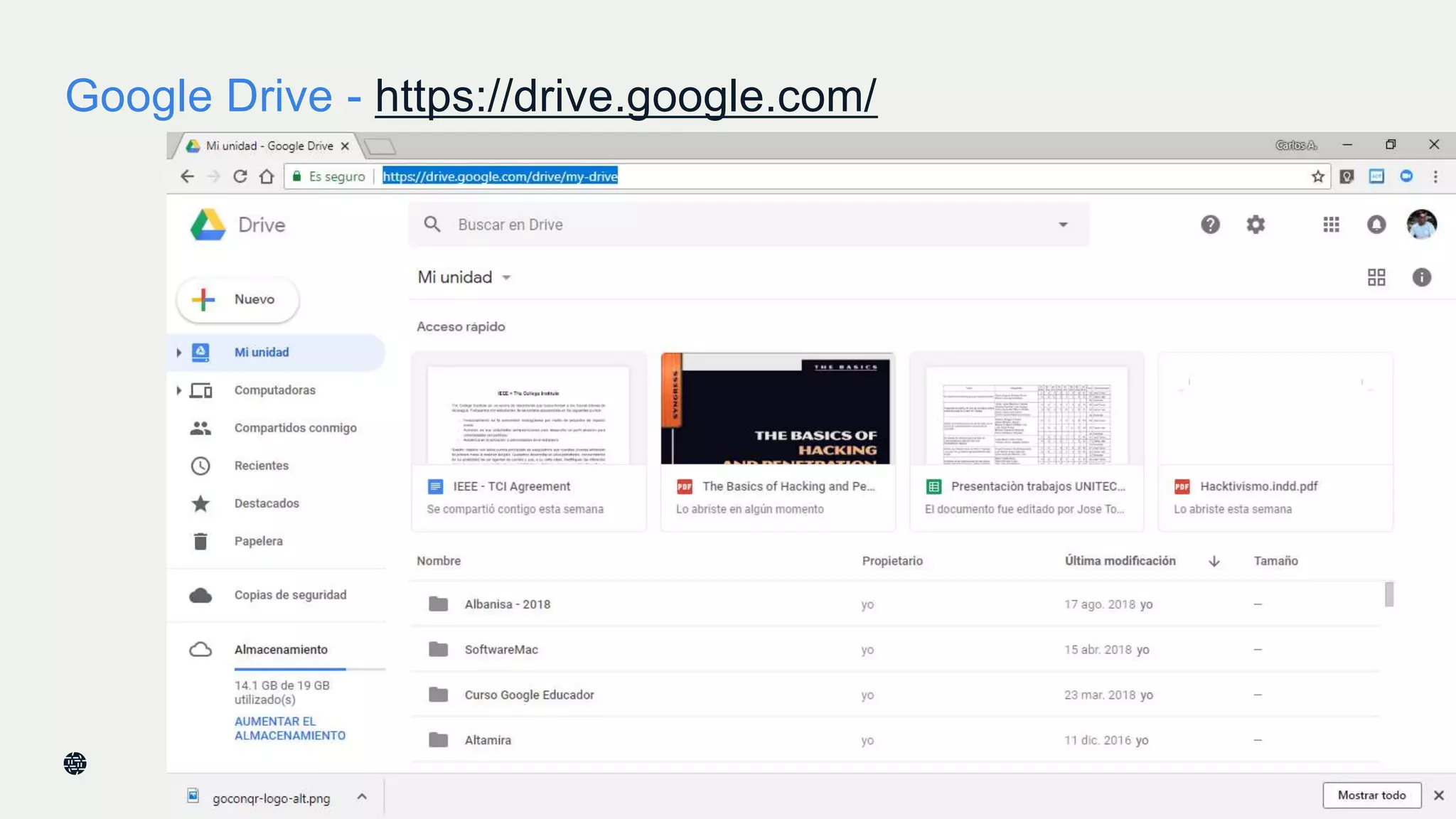Open the Mi unidad header dropdown
1456x819 pixels.
pyautogui.click(x=506, y=277)
